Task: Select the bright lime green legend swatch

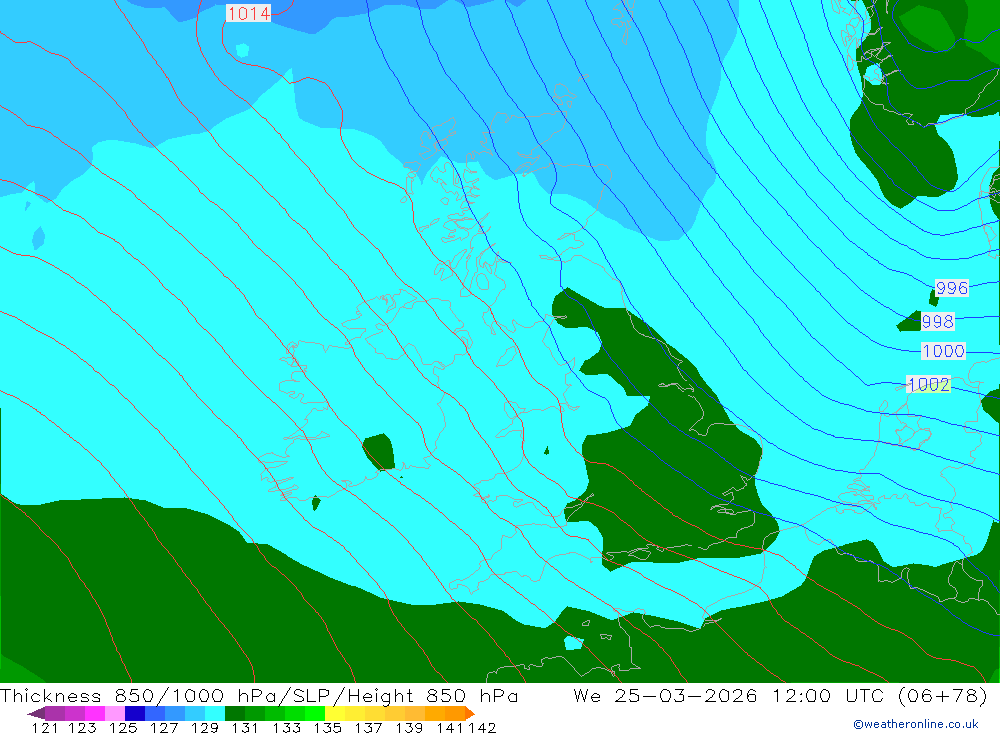Action: point(315,713)
